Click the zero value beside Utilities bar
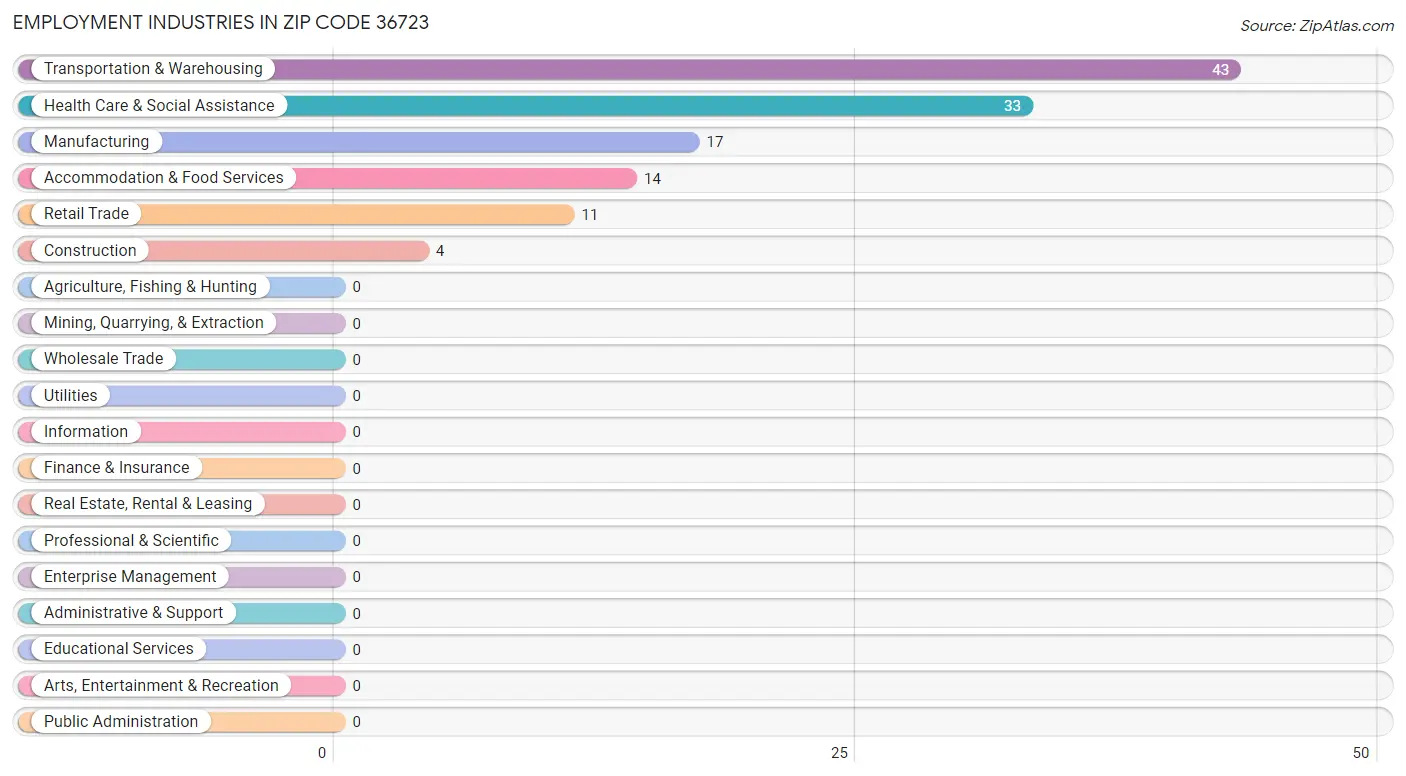Viewport: 1406px width, 776px height. click(x=356, y=396)
